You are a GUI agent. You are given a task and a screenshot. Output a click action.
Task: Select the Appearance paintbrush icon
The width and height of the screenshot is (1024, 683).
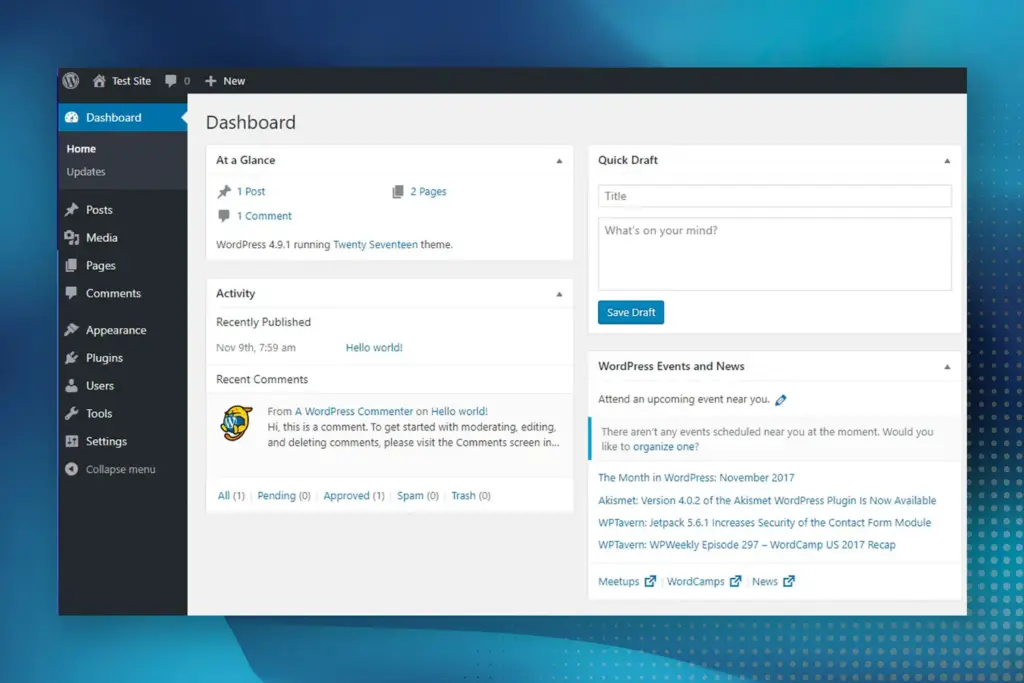[74, 329]
